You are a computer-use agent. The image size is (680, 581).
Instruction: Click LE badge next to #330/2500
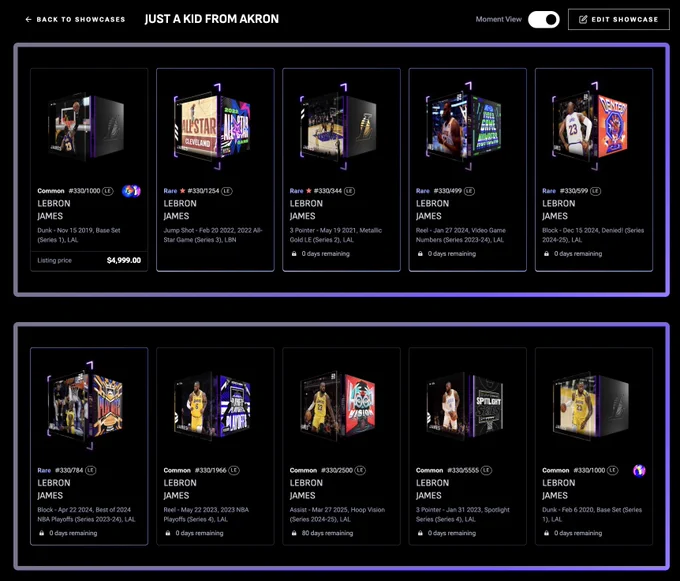point(360,470)
